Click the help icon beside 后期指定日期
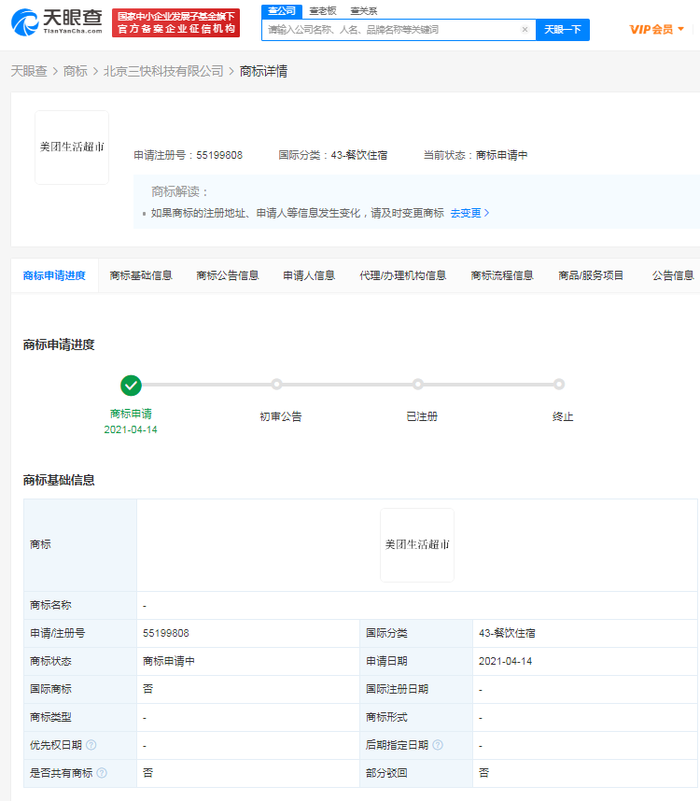This screenshot has height=801, width=700. (x=438, y=745)
